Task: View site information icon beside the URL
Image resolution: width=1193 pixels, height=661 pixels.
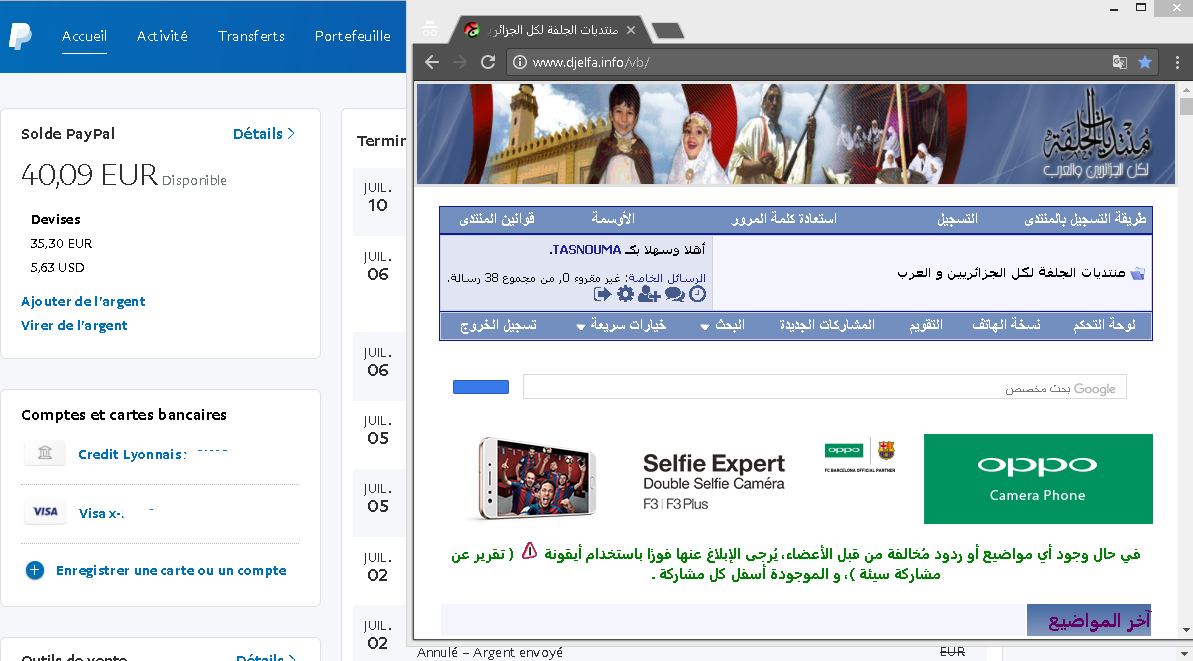Action: click(x=520, y=62)
